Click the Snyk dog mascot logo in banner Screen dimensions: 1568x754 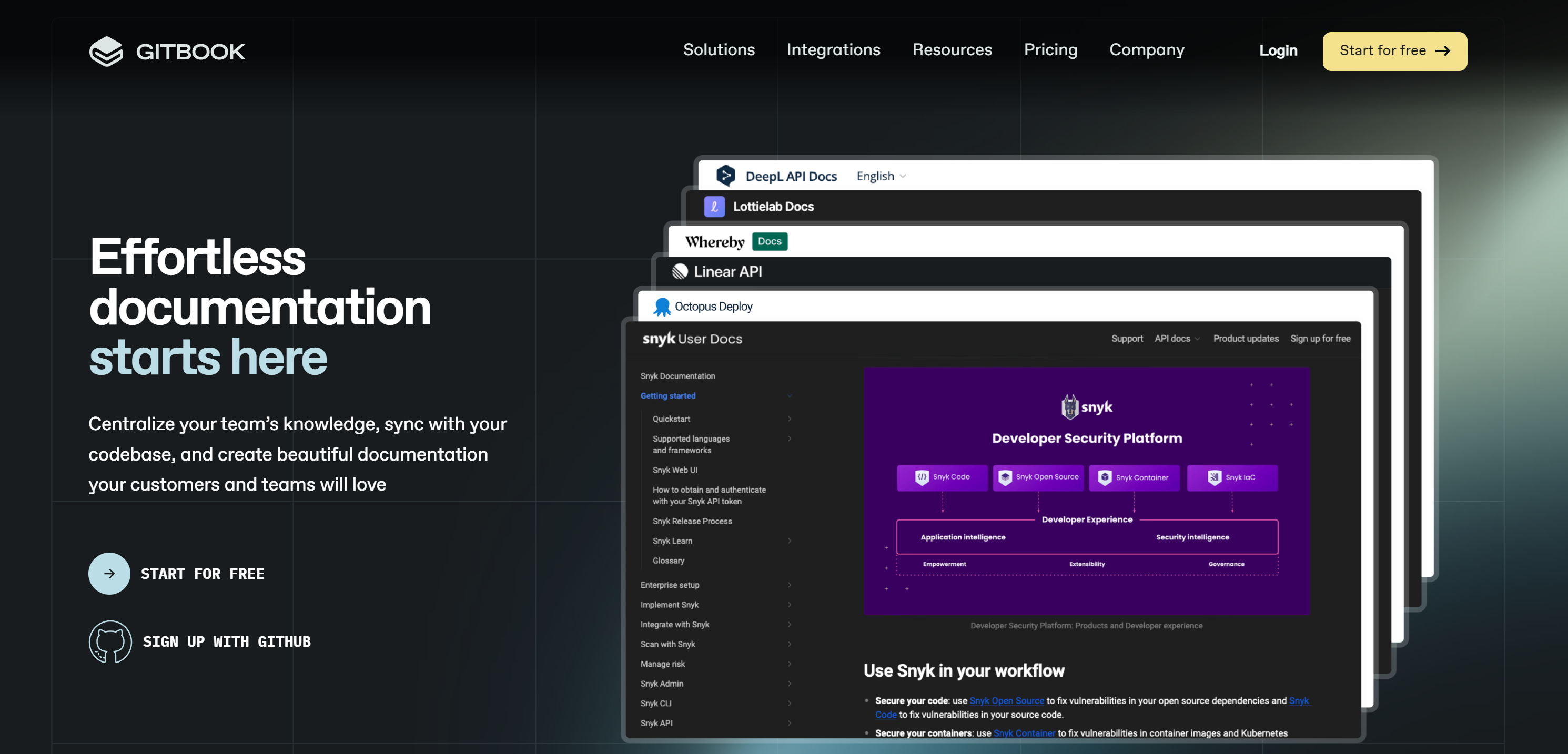point(1069,406)
